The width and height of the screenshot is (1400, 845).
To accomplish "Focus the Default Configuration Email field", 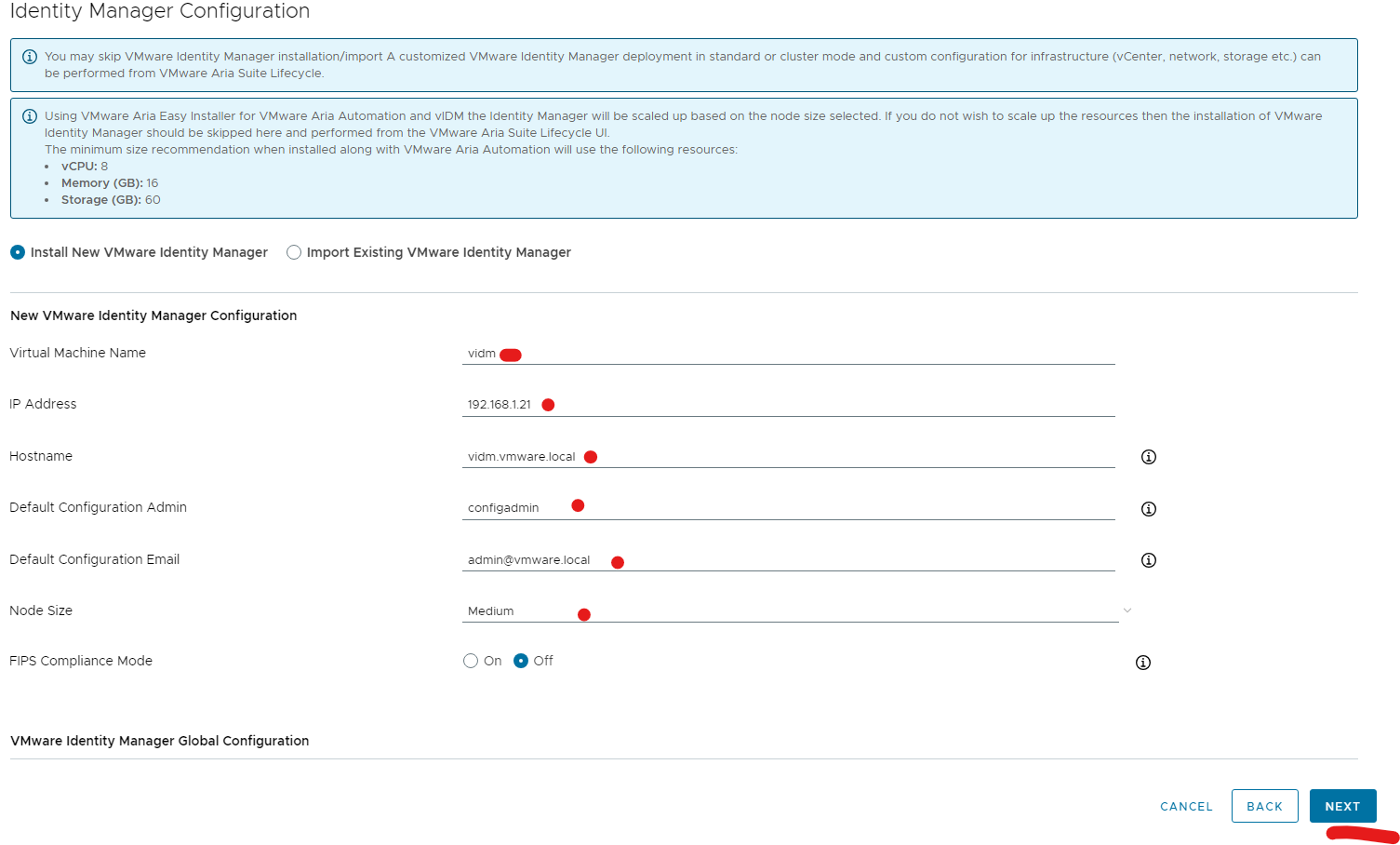I will pyautogui.click(x=788, y=560).
